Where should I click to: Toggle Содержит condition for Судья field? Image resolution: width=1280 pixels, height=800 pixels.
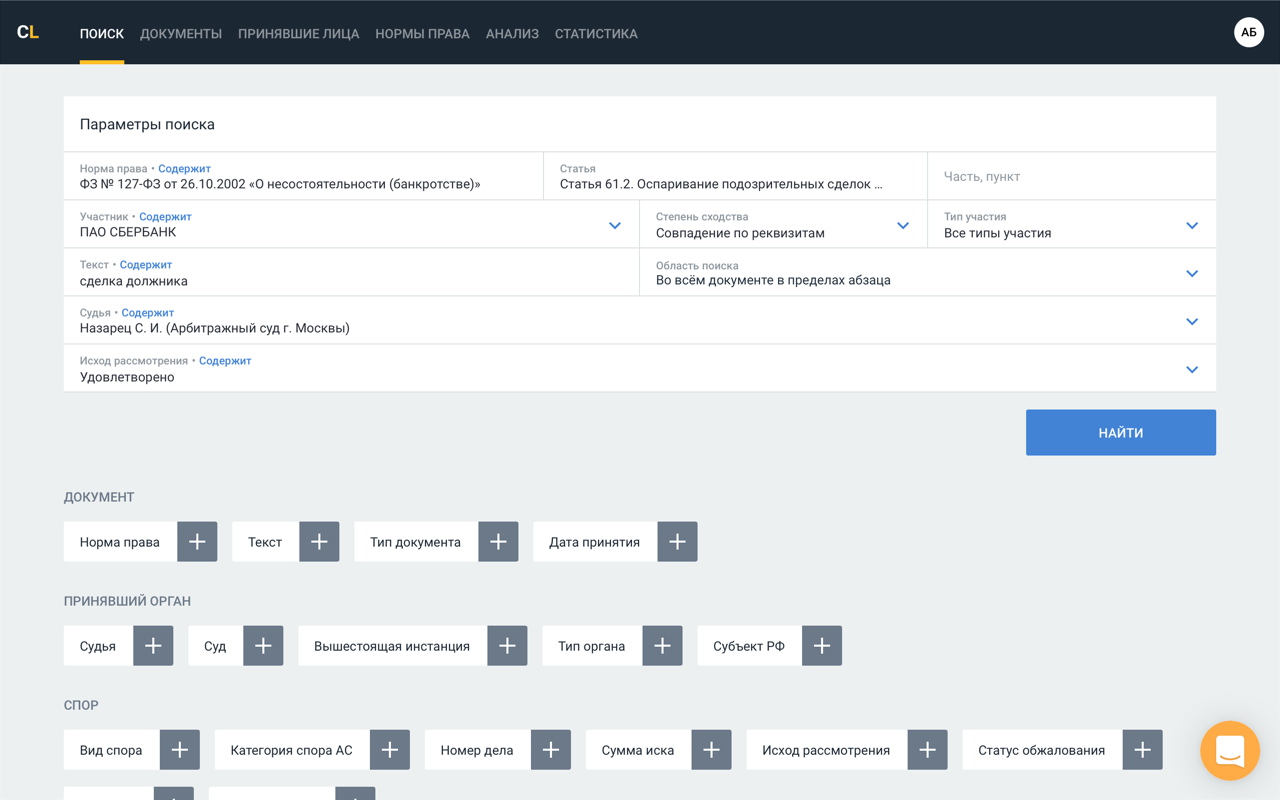(x=148, y=313)
